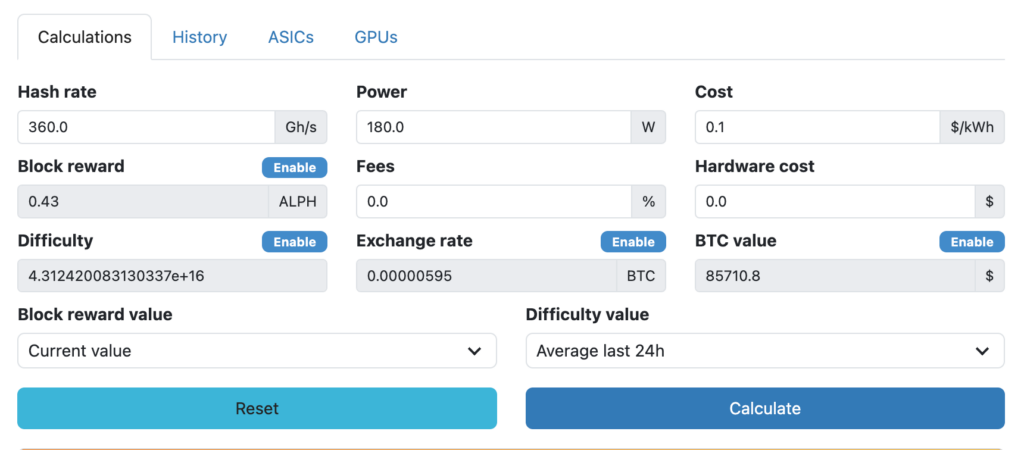The height and width of the screenshot is (450, 1024).
Task: Toggle Enable for Difficulty
Action: (294, 242)
